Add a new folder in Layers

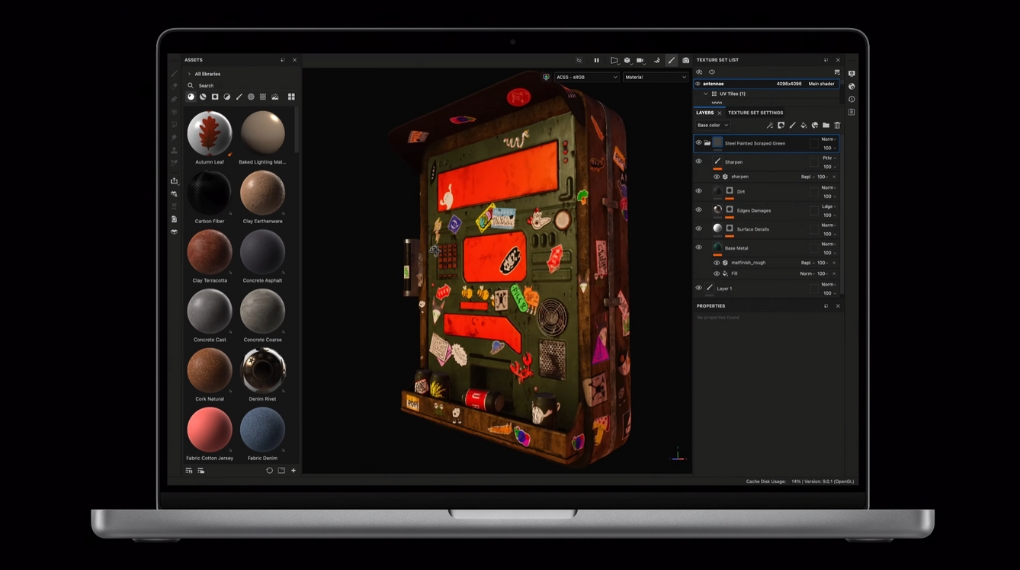pos(826,125)
